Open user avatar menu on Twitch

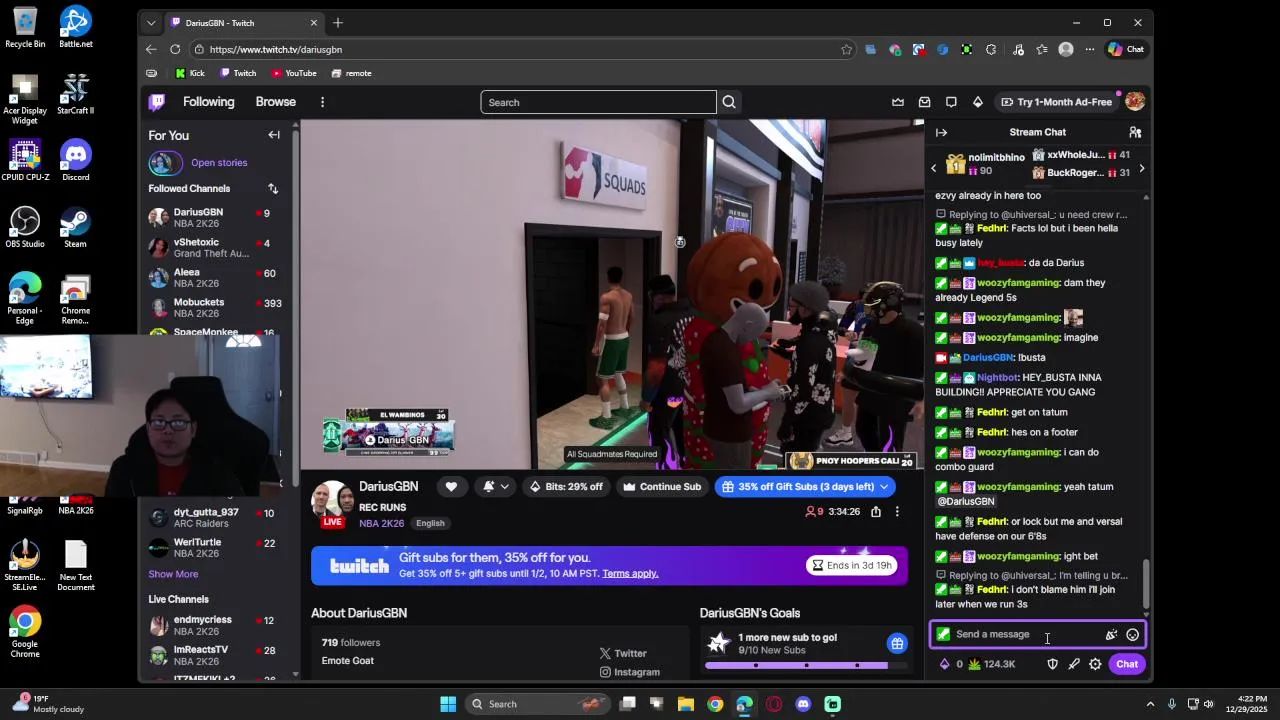click(1134, 102)
